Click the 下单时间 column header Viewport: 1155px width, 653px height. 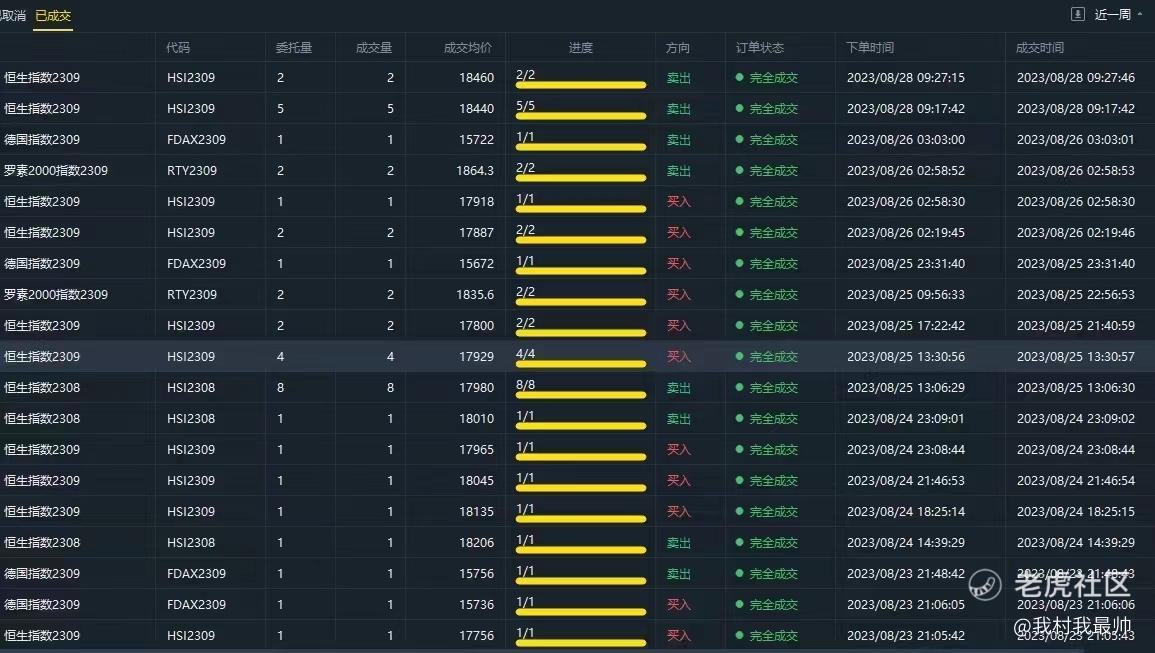click(870, 47)
